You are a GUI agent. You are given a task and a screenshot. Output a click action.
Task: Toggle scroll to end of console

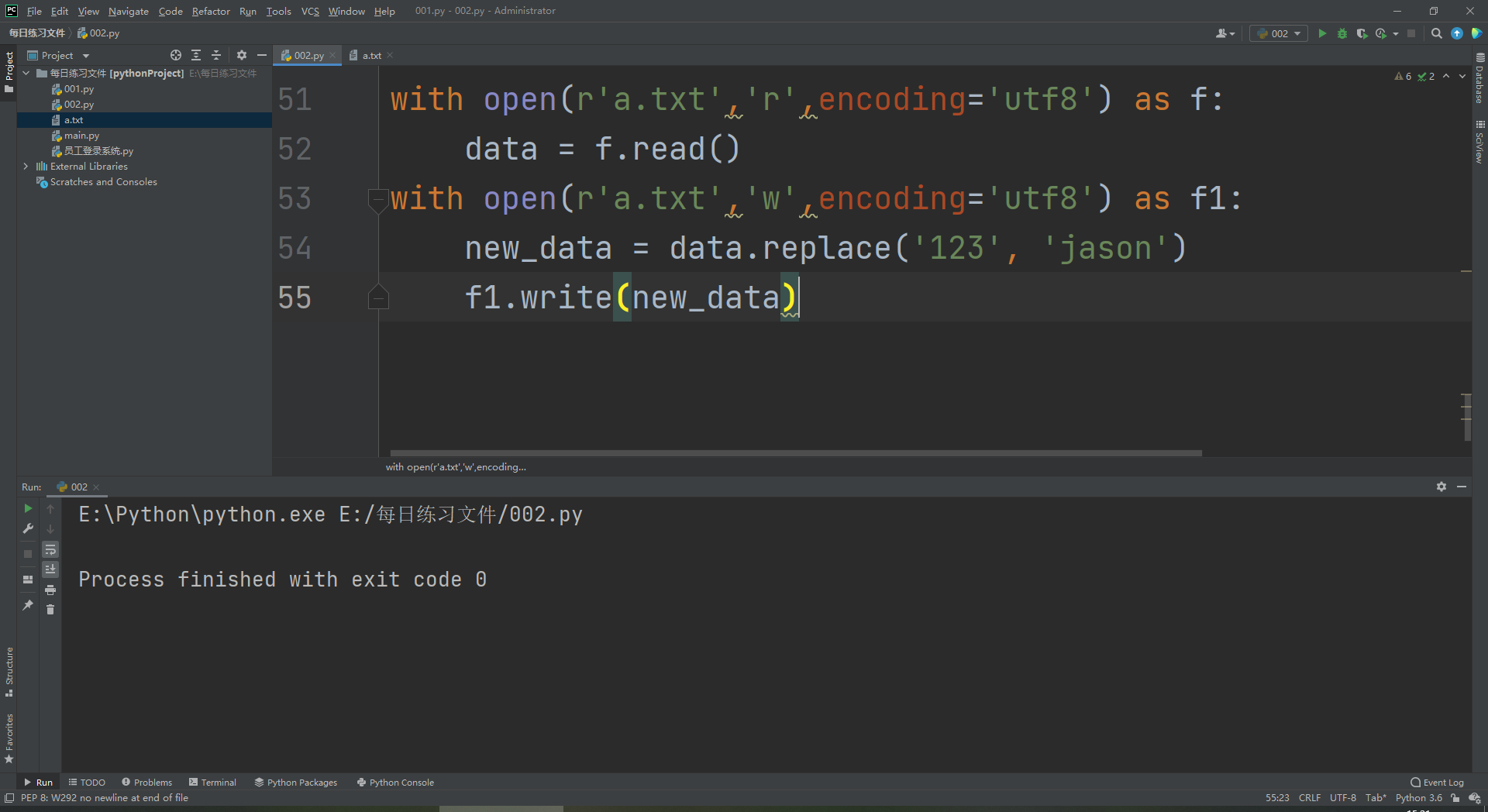point(50,569)
